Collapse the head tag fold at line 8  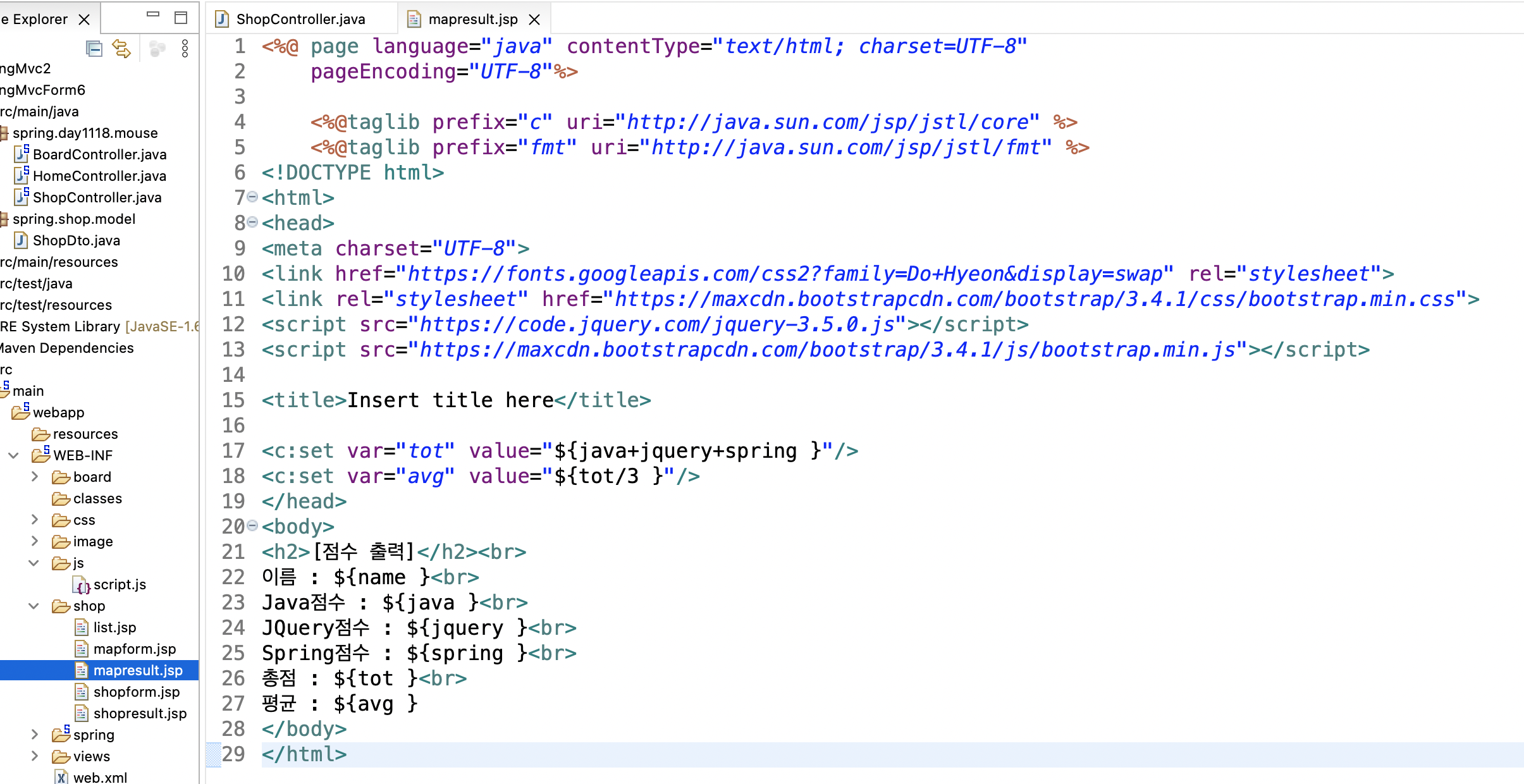[x=252, y=222]
